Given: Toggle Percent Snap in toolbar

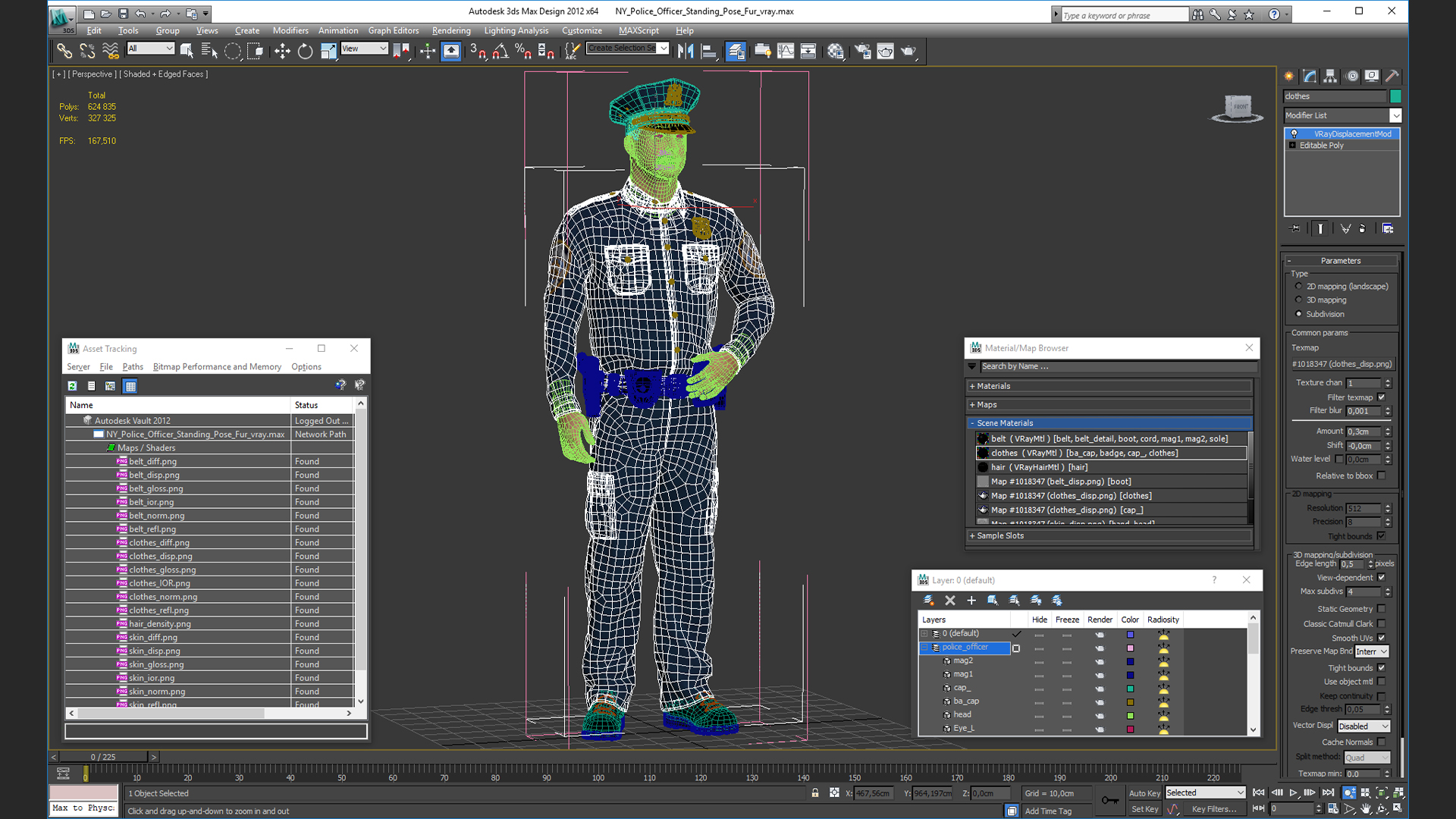Looking at the screenshot, I should click(522, 51).
